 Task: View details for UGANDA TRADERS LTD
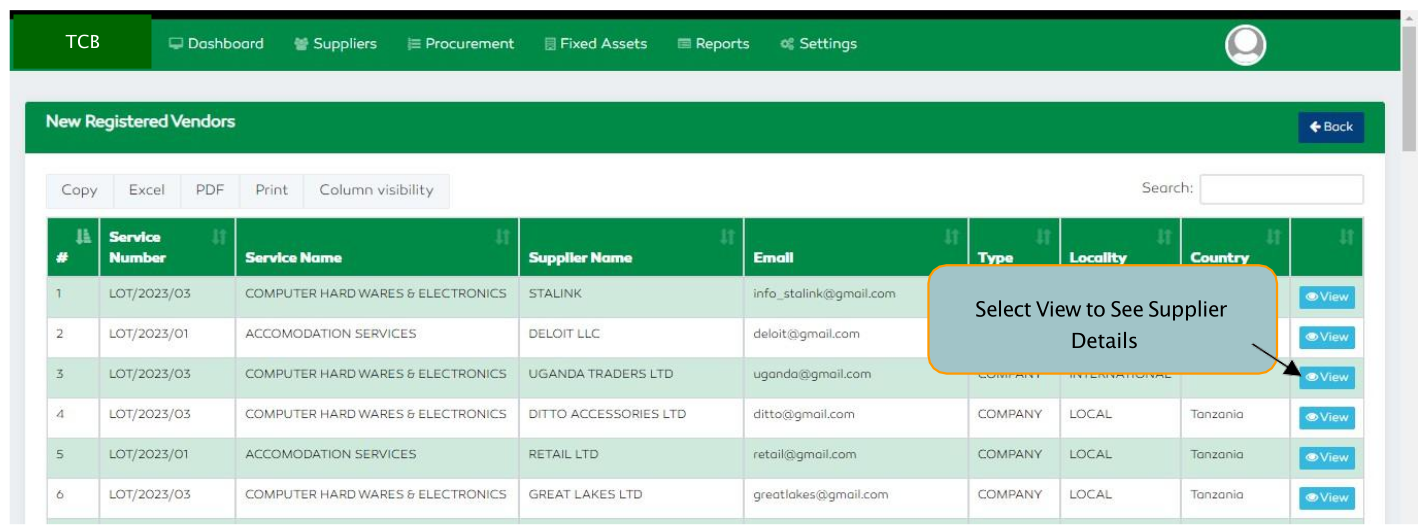pos(1327,377)
